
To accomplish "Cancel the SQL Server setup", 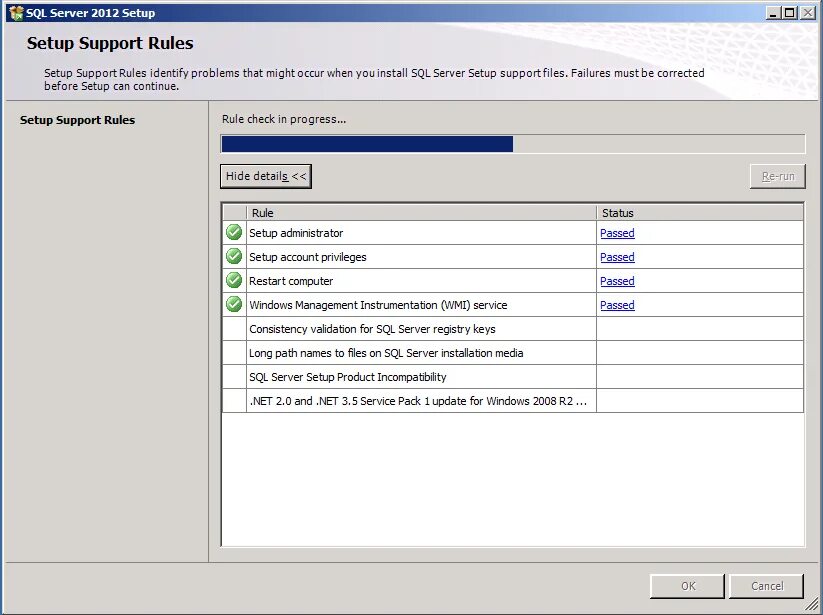I will pyautogui.click(x=766, y=586).
